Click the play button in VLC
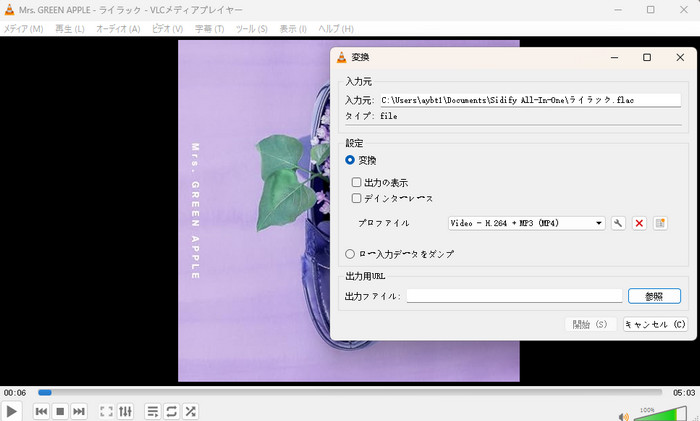 pos(12,411)
